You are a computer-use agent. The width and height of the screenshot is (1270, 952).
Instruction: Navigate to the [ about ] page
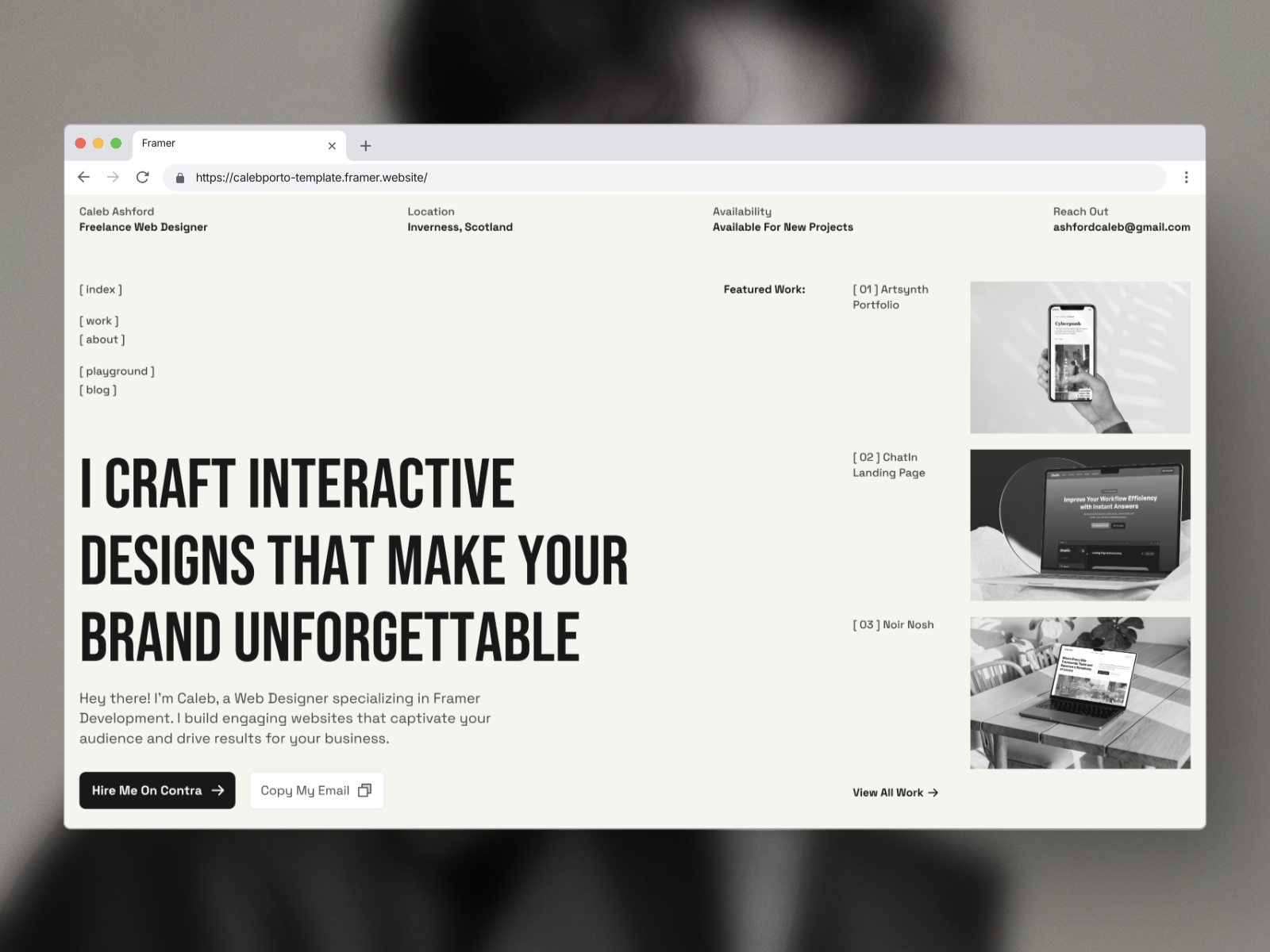(102, 340)
